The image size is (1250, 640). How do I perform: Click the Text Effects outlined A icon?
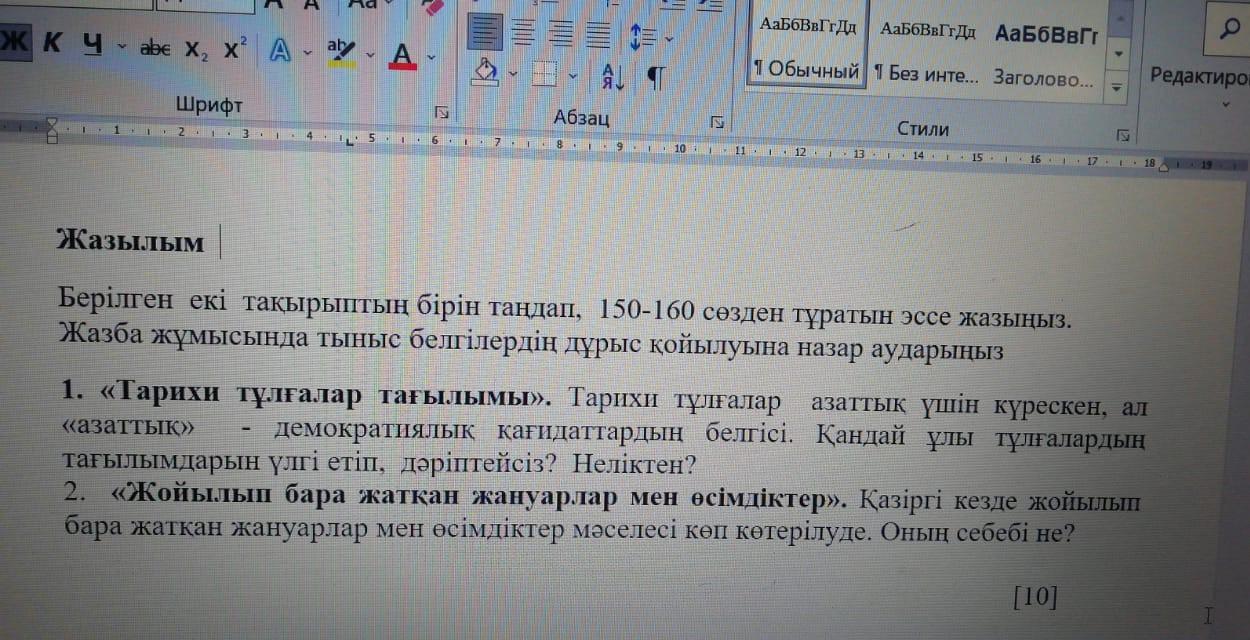click(282, 52)
